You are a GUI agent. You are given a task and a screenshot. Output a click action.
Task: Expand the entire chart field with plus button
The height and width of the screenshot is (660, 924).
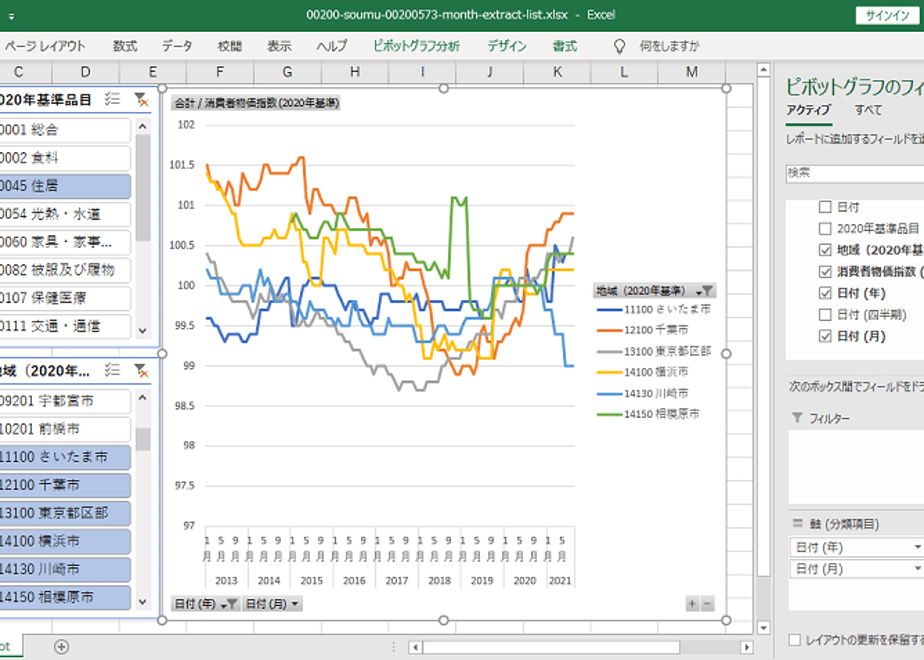click(692, 603)
